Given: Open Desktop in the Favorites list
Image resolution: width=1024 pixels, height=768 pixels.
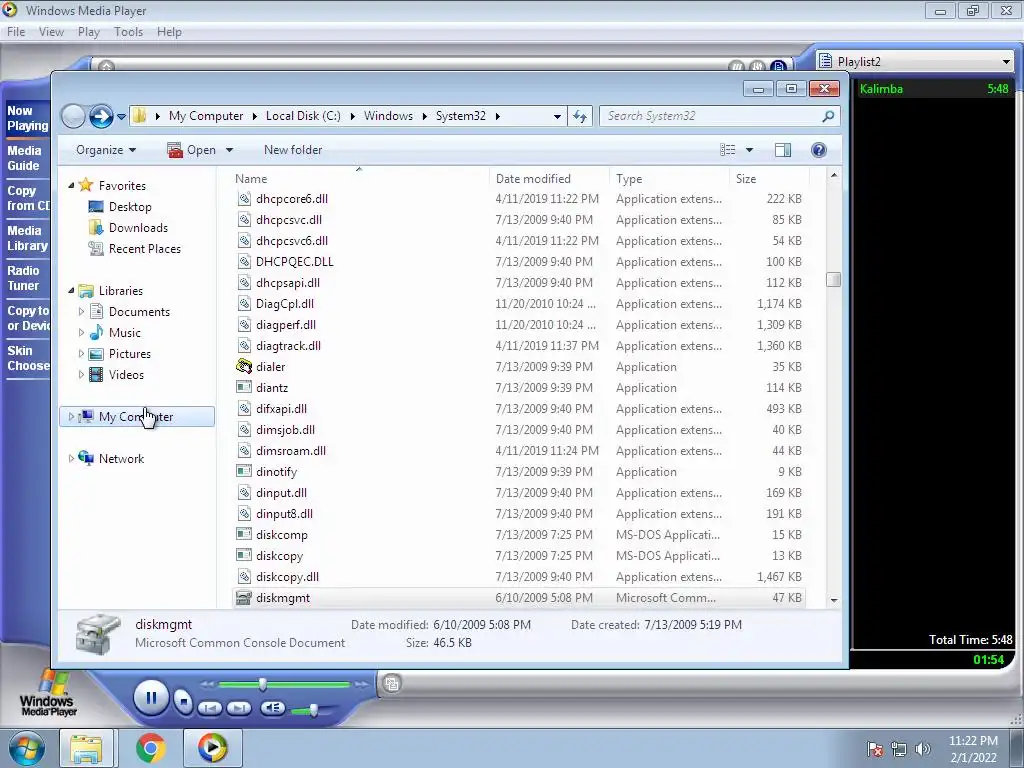Looking at the screenshot, I should click(129, 207).
